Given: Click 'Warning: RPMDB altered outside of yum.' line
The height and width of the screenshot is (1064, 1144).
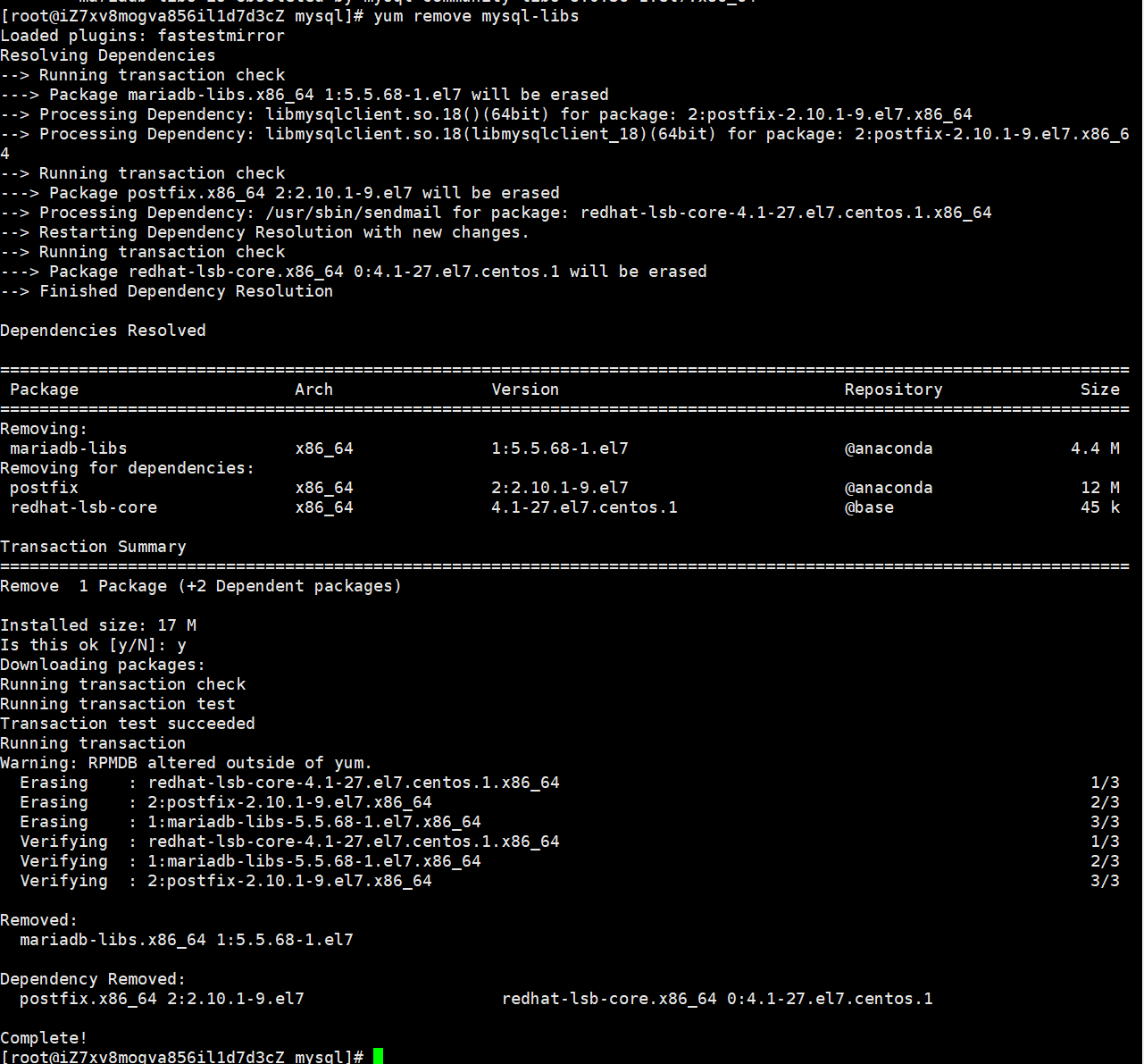Looking at the screenshot, I should tap(186, 763).
